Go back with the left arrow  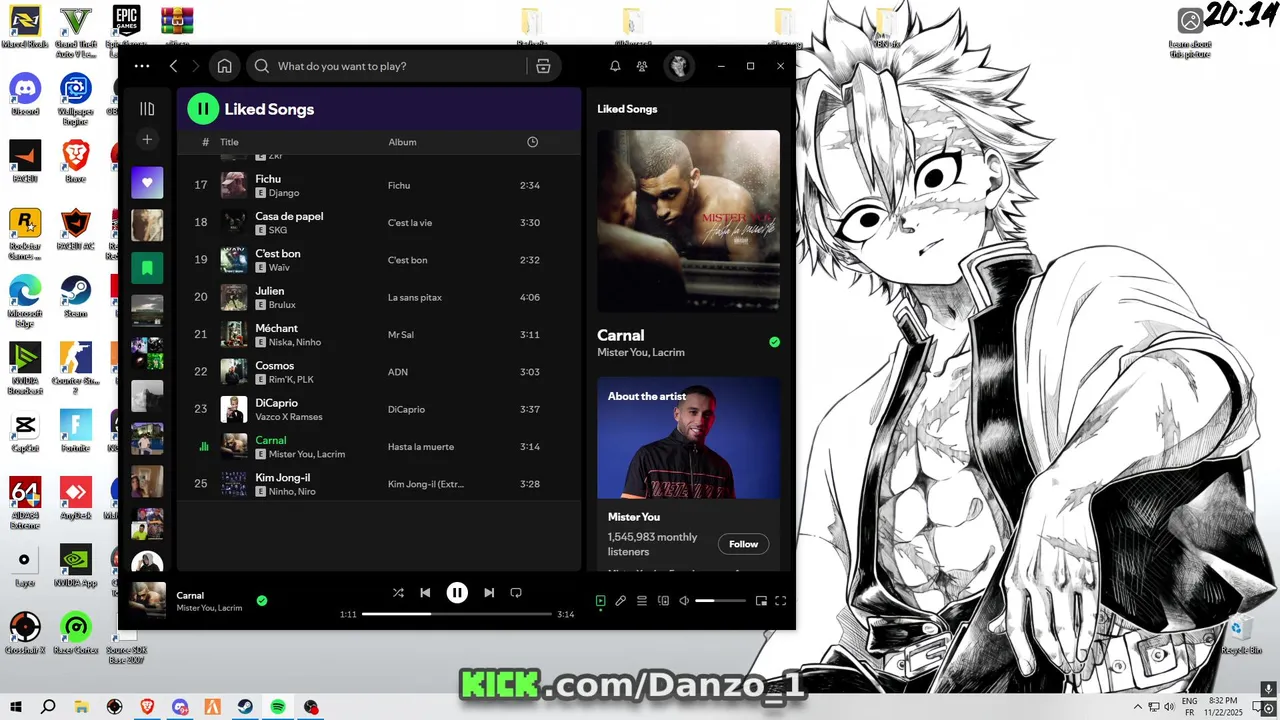click(173, 66)
